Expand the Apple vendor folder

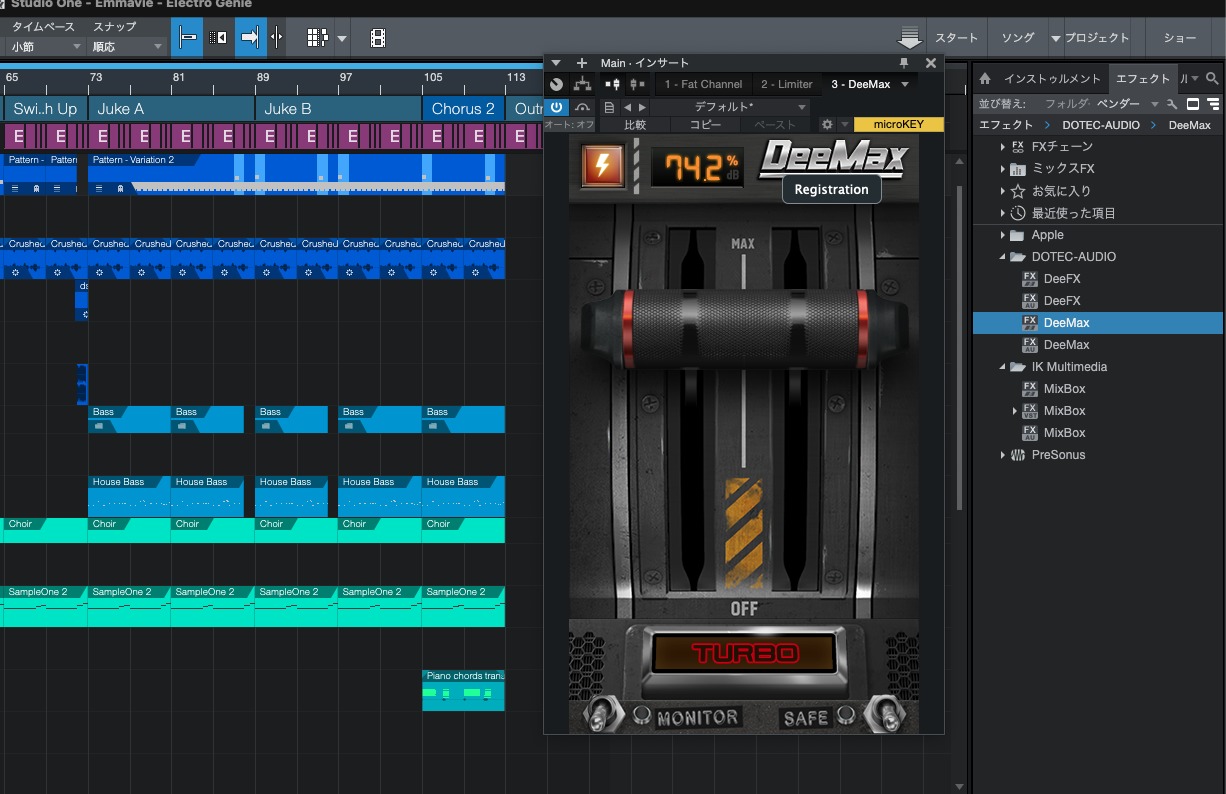pyautogui.click(x=1003, y=235)
